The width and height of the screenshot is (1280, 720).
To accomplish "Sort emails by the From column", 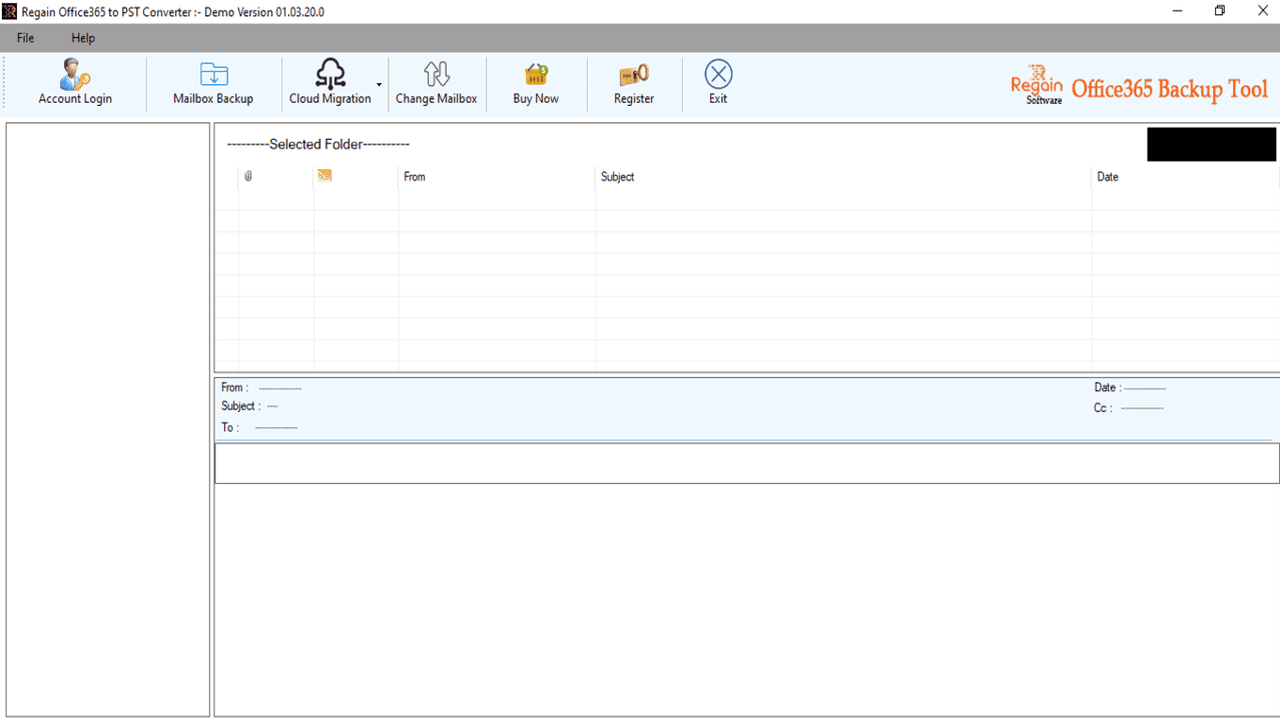I will 413,176.
